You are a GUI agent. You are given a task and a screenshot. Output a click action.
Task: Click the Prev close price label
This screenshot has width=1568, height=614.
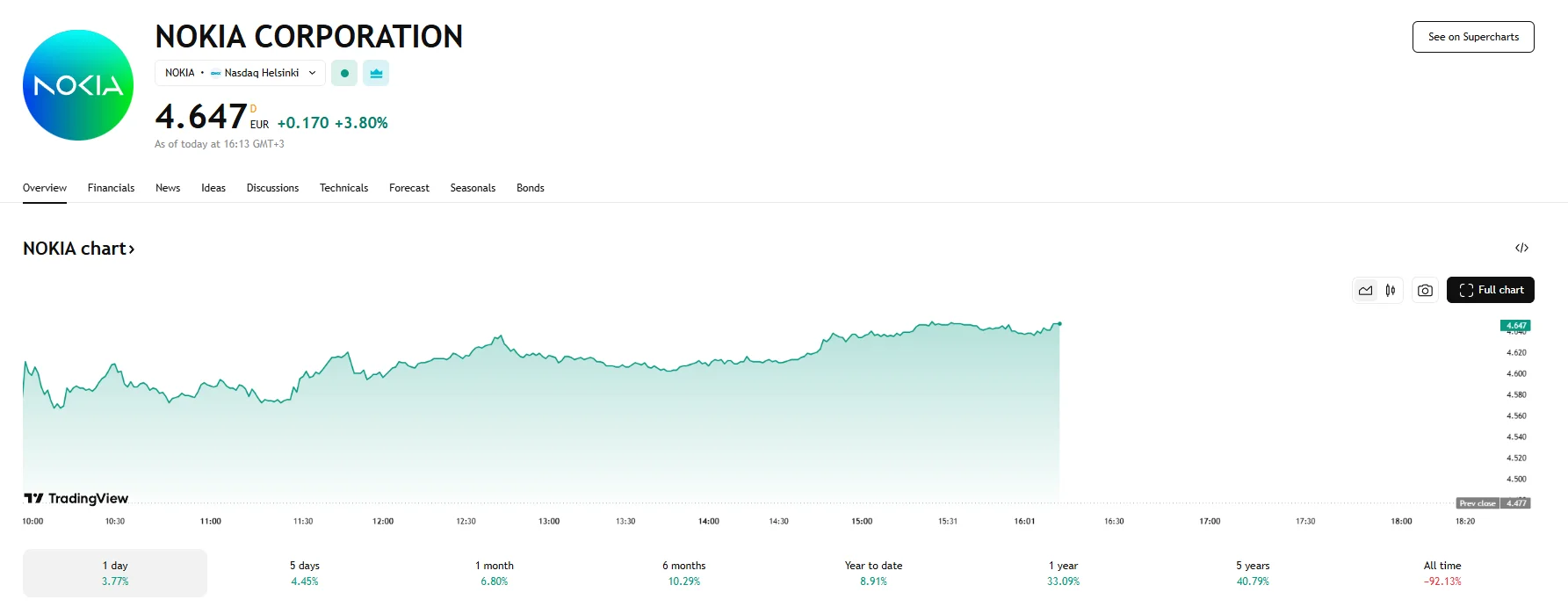[1492, 503]
